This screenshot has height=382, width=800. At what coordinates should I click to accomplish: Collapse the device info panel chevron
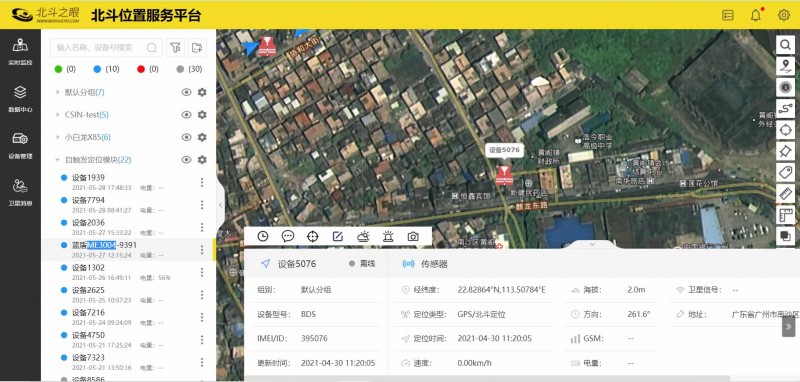[x=592, y=244]
